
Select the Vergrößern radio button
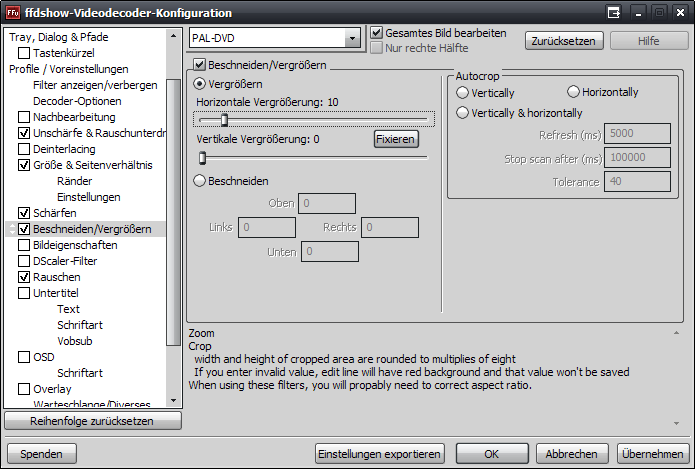click(x=199, y=84)
